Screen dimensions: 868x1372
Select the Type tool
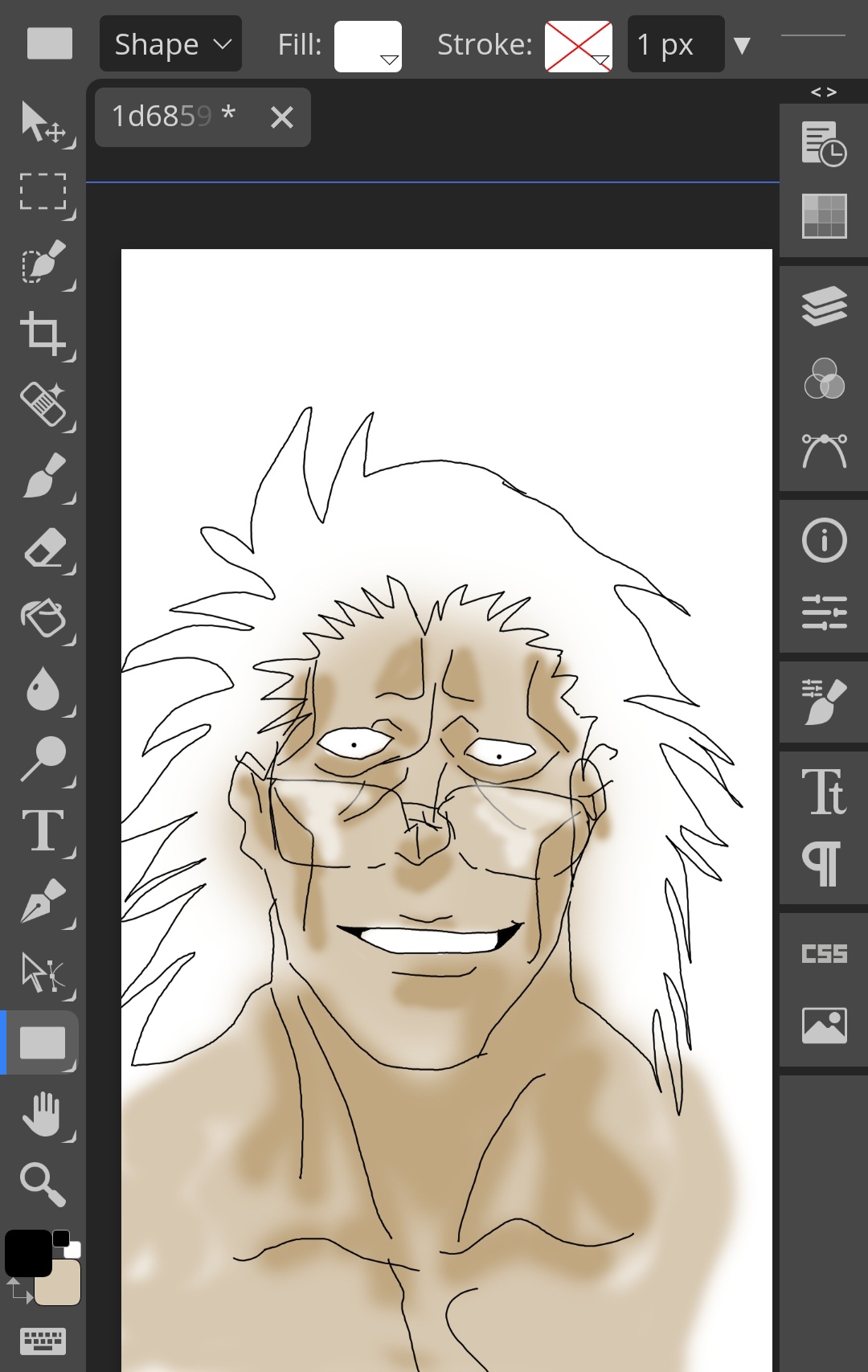43,830
